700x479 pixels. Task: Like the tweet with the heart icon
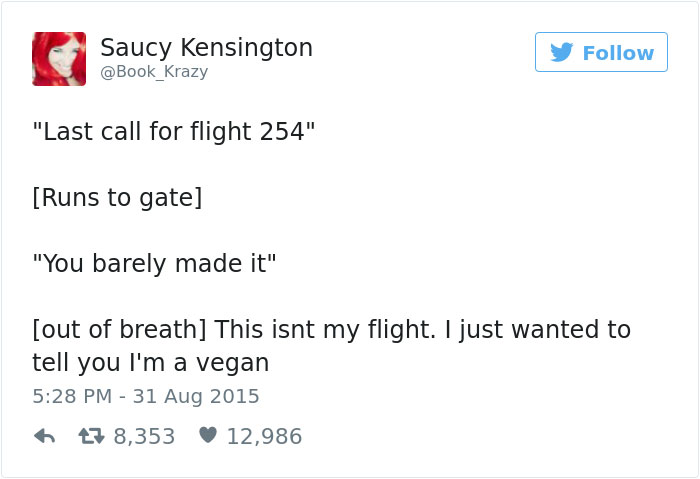coord(208,435)
